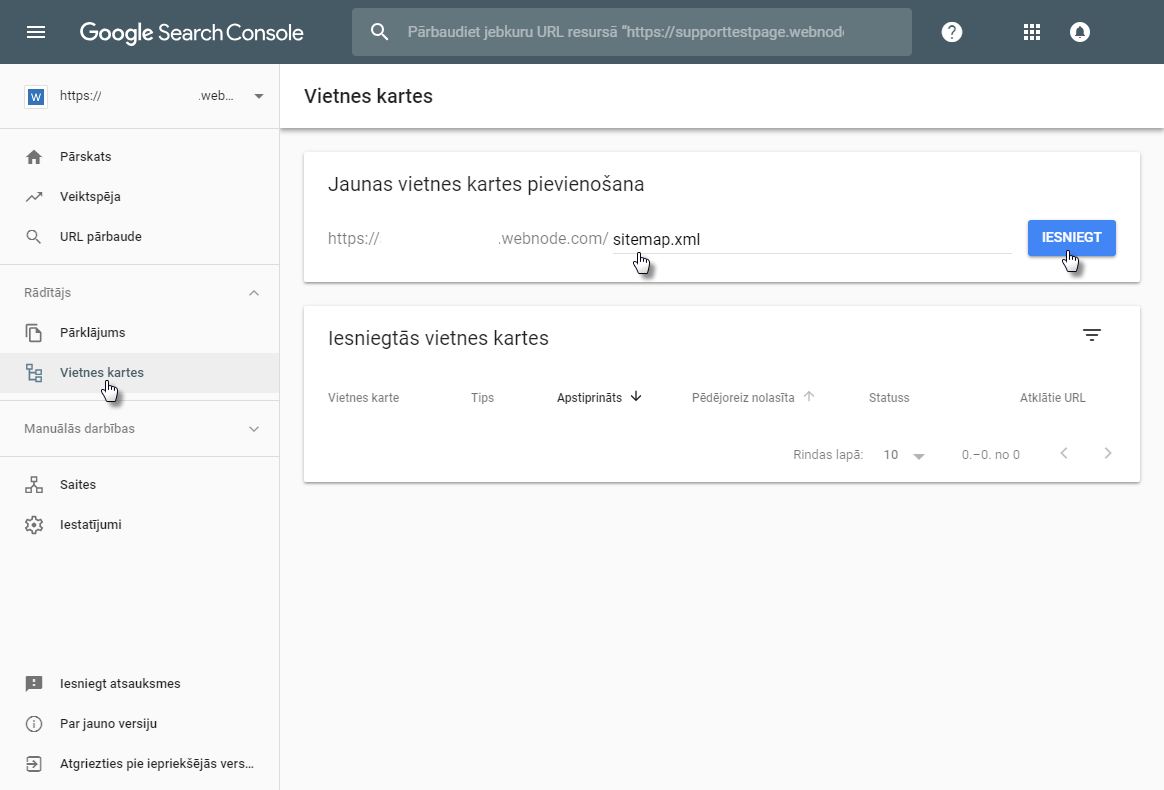Open the Help question mark icon
The image size is (1164, 790).
[952, 32]
